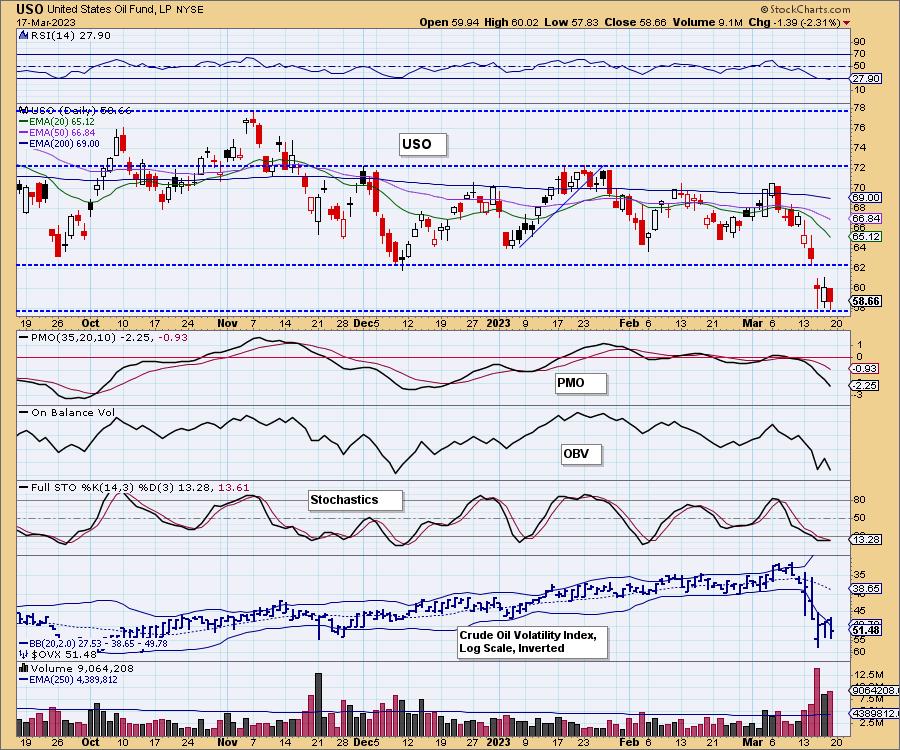Click the Stochastics annotation box
900x750 pixels.
click(355, 500)
